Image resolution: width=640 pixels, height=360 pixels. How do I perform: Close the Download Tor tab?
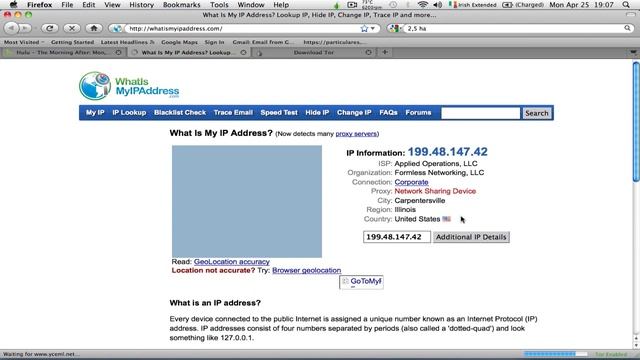point(368,52)
